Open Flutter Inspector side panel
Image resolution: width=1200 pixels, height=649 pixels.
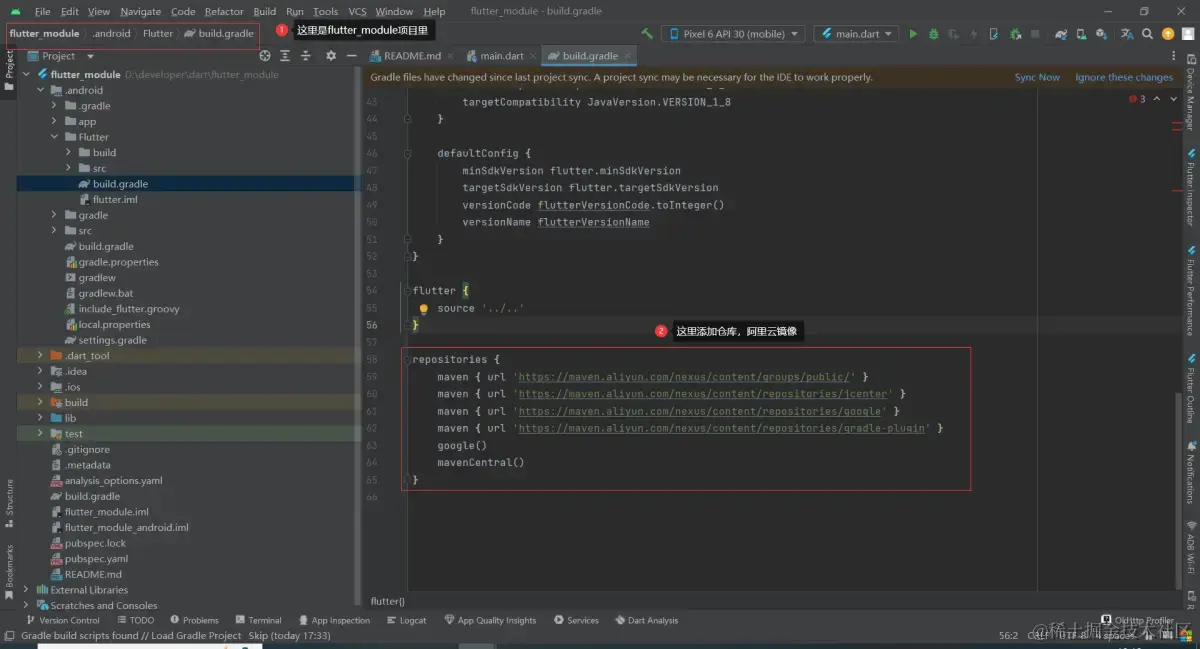click(1191, 189)
